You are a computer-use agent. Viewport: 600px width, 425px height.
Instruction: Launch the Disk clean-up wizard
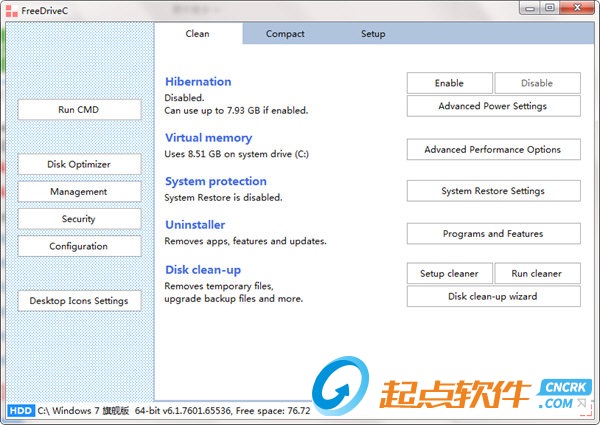pyautogui.click(x=493, y=296)
